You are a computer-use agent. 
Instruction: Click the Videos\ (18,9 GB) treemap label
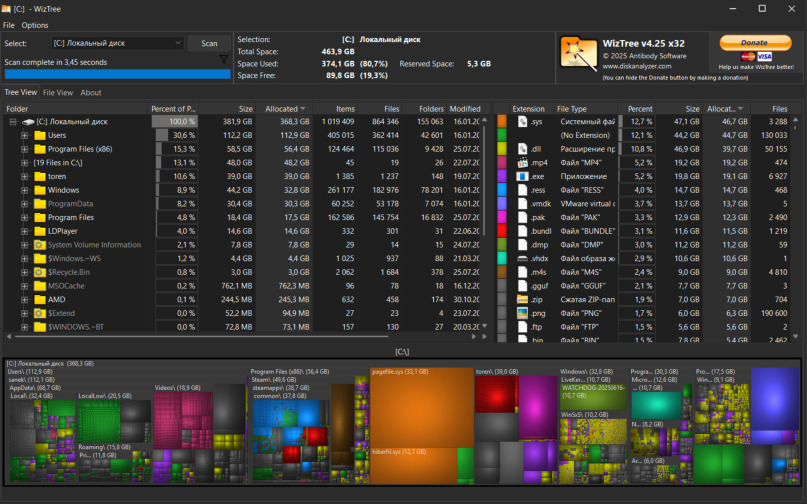(178, 388)
